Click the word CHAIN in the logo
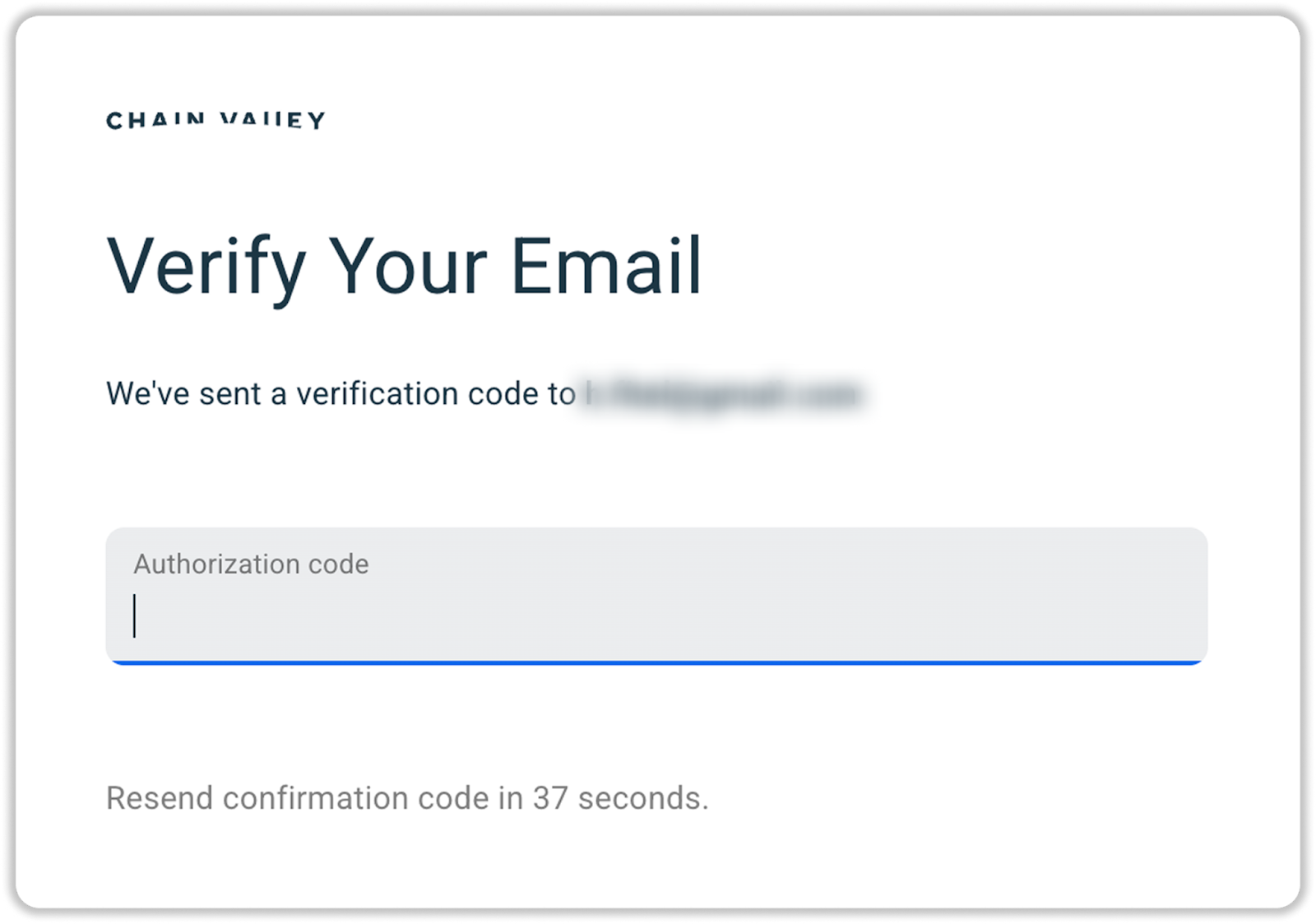Image resolution: width=1316 pixels, height=924 pixels. pos(155,121)
